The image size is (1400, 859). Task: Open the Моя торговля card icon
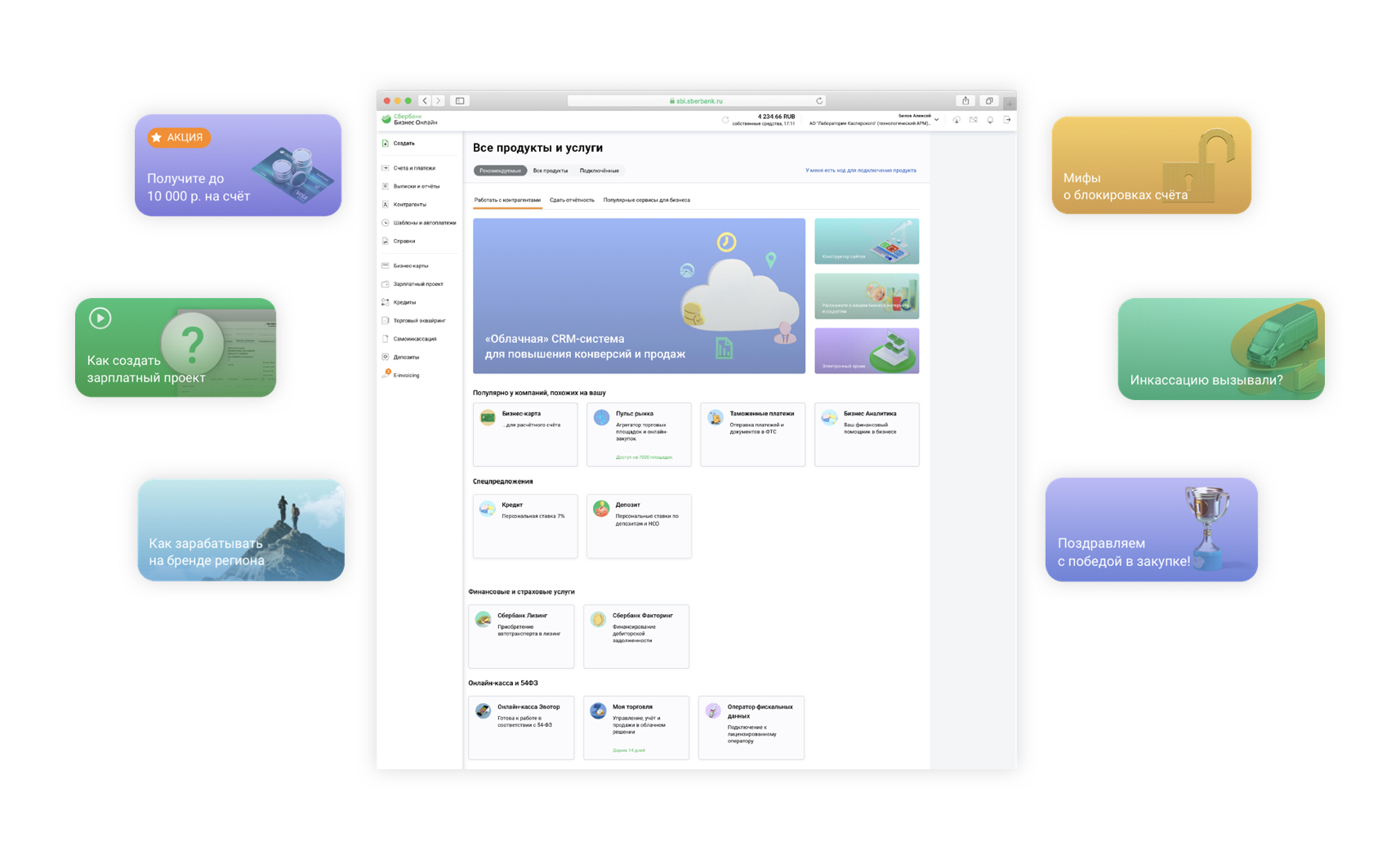pos(599,711)
